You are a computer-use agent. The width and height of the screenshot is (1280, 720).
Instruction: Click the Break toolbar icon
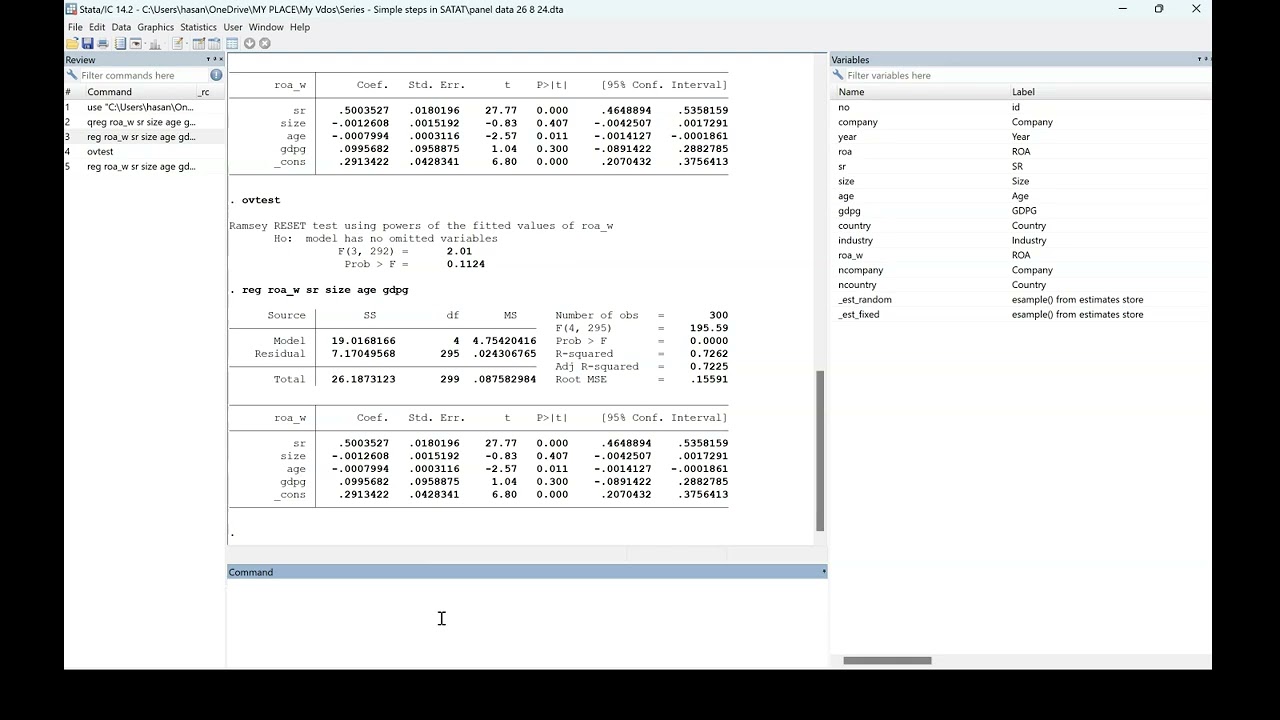[x=265, y=43]
